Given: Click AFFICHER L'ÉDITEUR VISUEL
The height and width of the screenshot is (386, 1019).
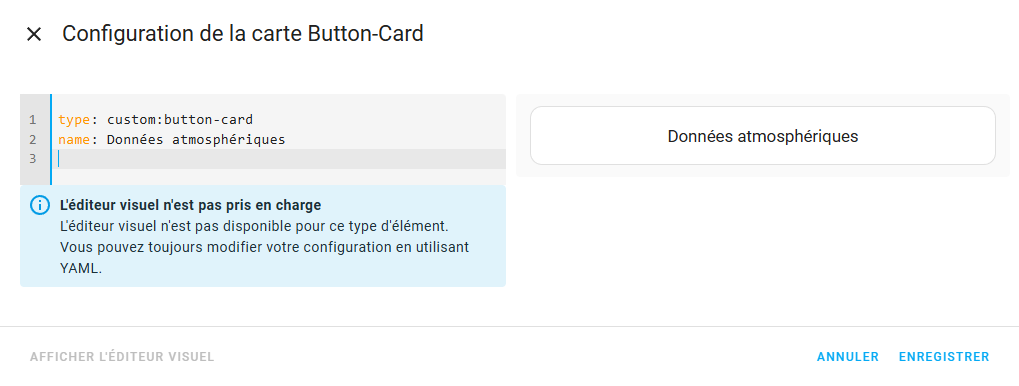Looking at the screenshot, I should click(122, 357).
